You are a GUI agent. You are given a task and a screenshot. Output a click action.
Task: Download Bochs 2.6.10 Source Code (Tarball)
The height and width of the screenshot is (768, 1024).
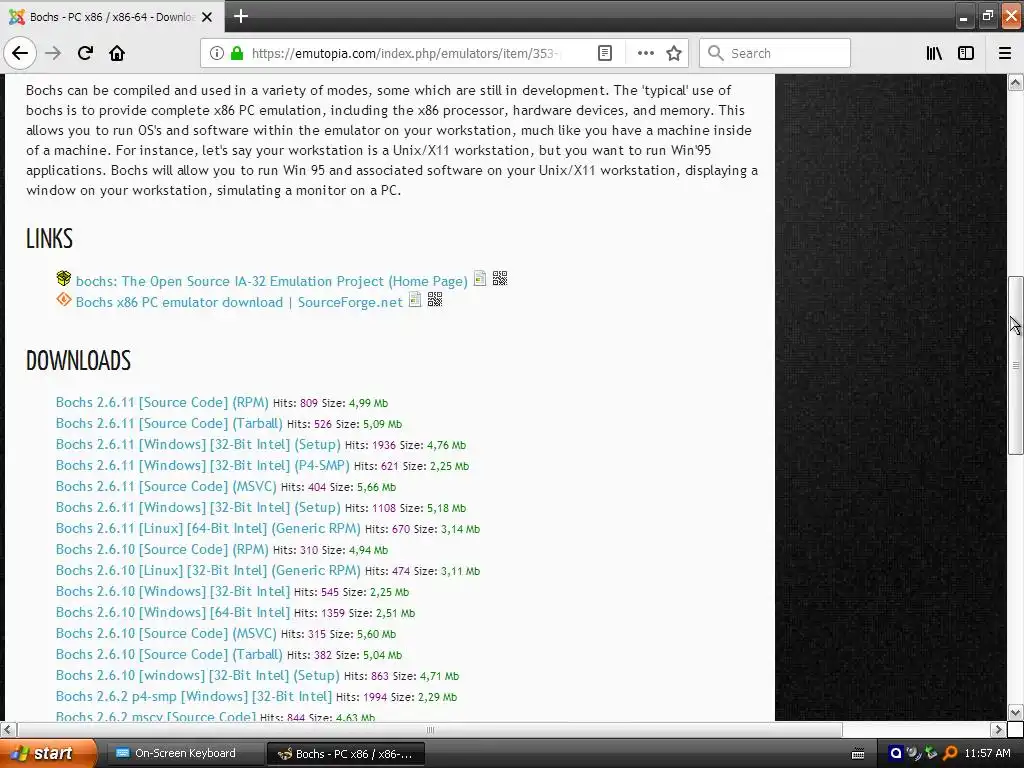pos(169,654)
